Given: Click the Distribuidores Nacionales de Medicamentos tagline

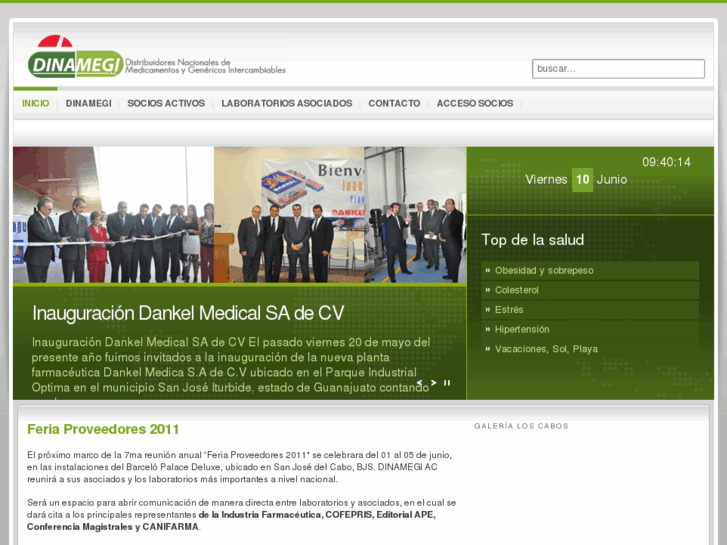Looking at the screenshot, I should [x=205, y=66].
